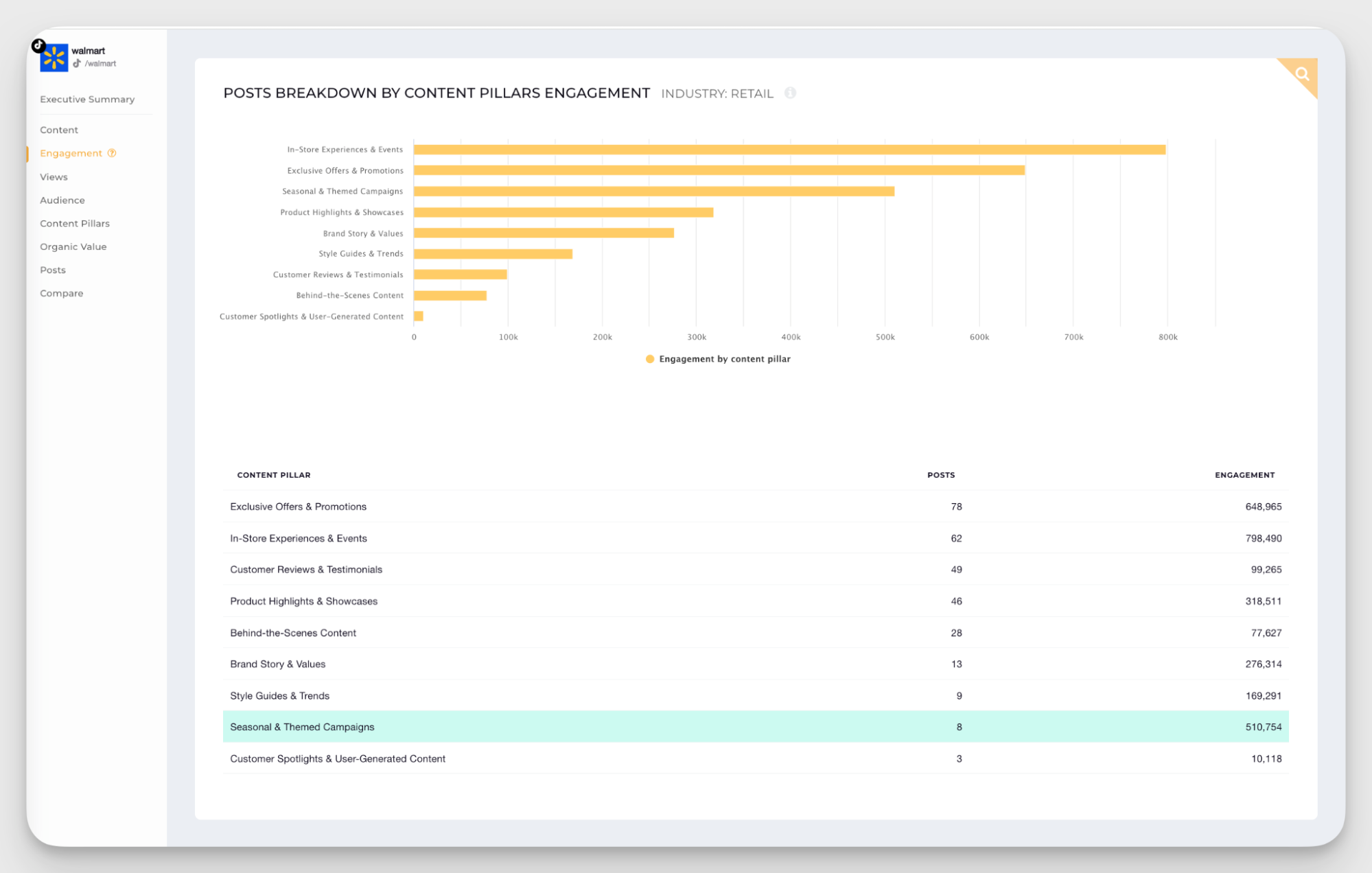
Task: Click the TikTok icon beside /walmart handle
Action: point(78,64)
